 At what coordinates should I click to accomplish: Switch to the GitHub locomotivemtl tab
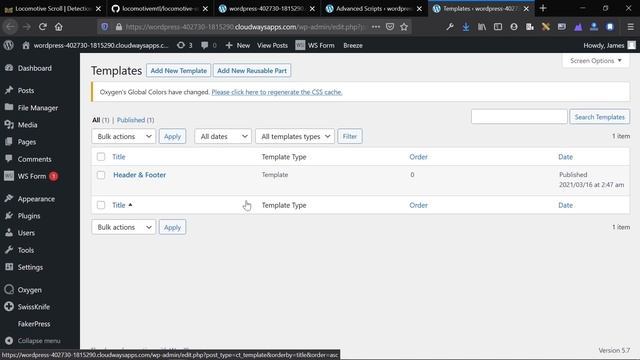(x=160, y=8)
